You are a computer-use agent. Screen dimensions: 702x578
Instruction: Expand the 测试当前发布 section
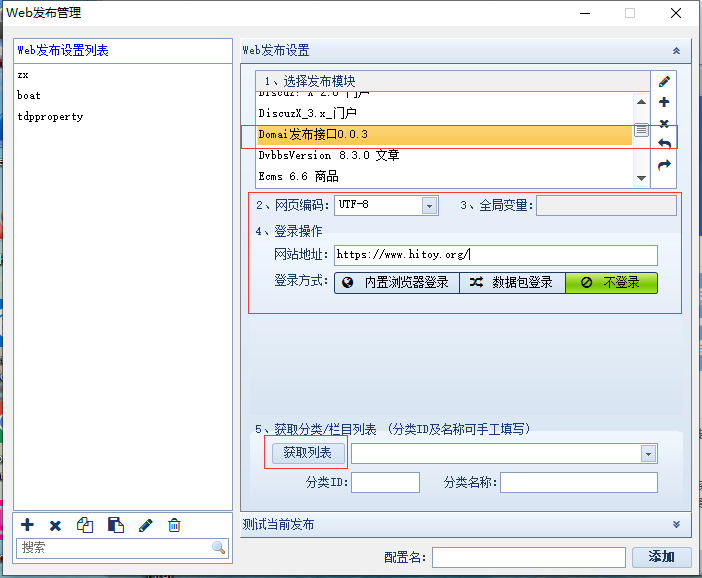[676, 524]
